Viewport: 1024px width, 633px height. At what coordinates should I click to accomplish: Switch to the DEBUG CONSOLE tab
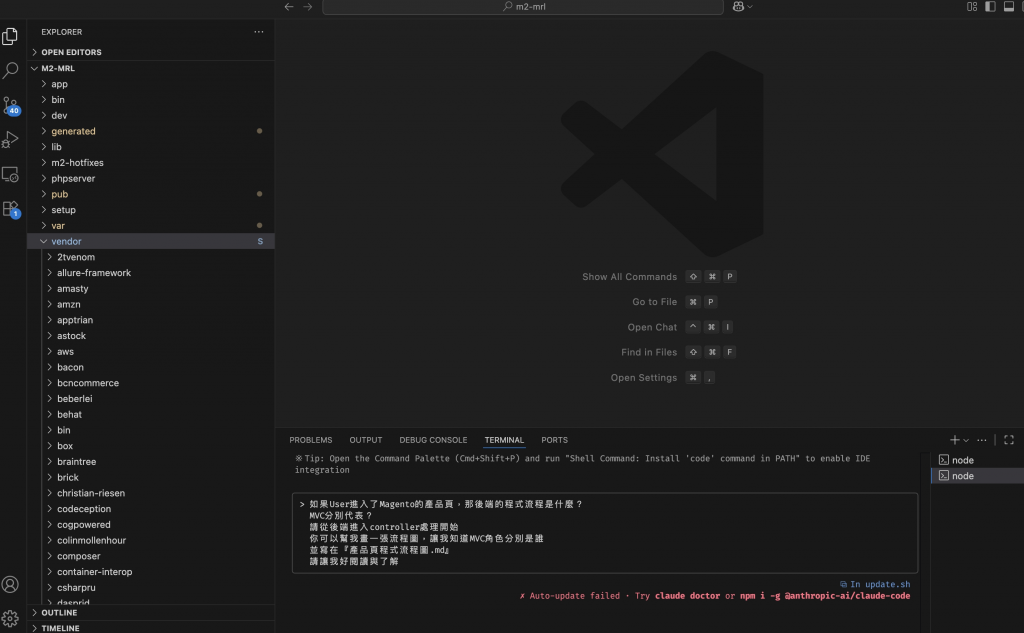433,440
